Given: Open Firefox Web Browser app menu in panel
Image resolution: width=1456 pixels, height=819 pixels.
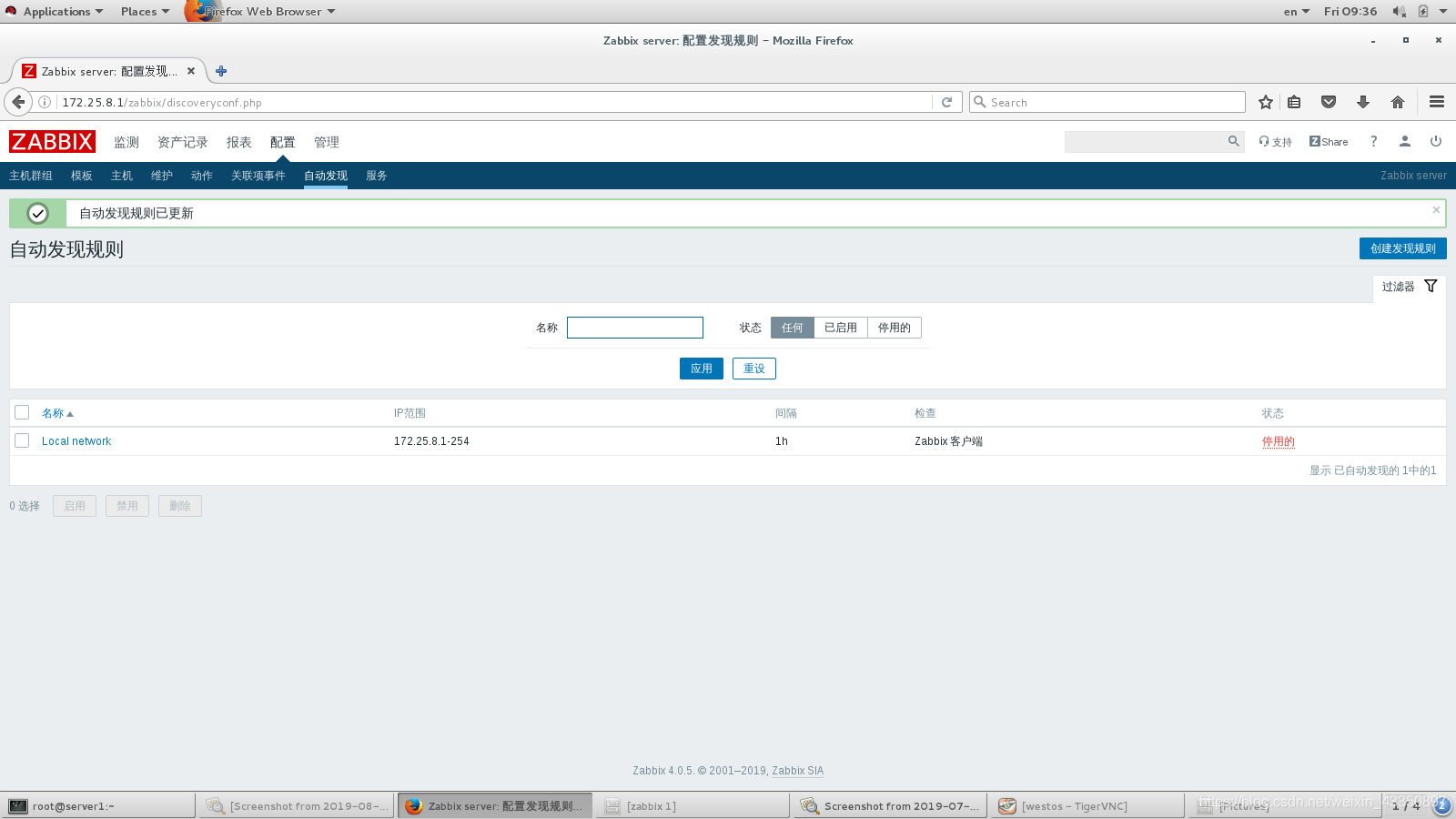Looking at the screenshot, I should (x=261, y=11).
